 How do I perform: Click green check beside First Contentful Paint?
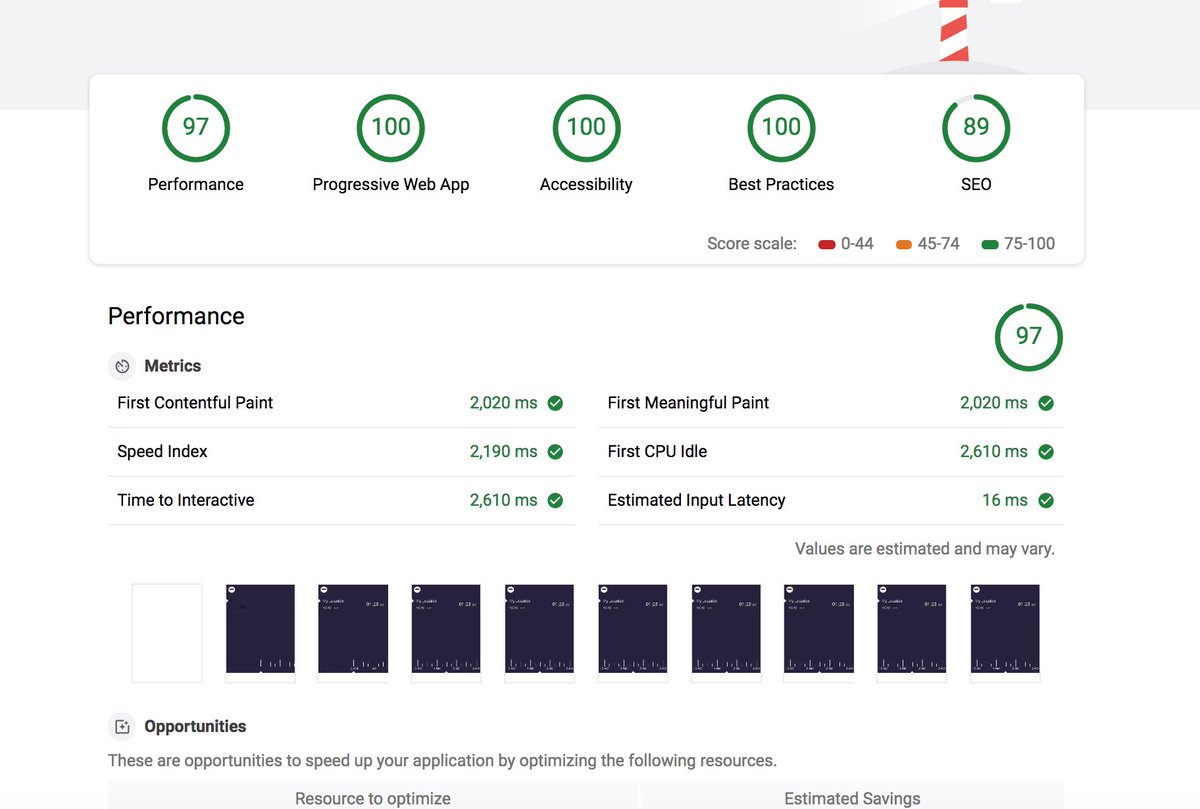pos(555,403)
